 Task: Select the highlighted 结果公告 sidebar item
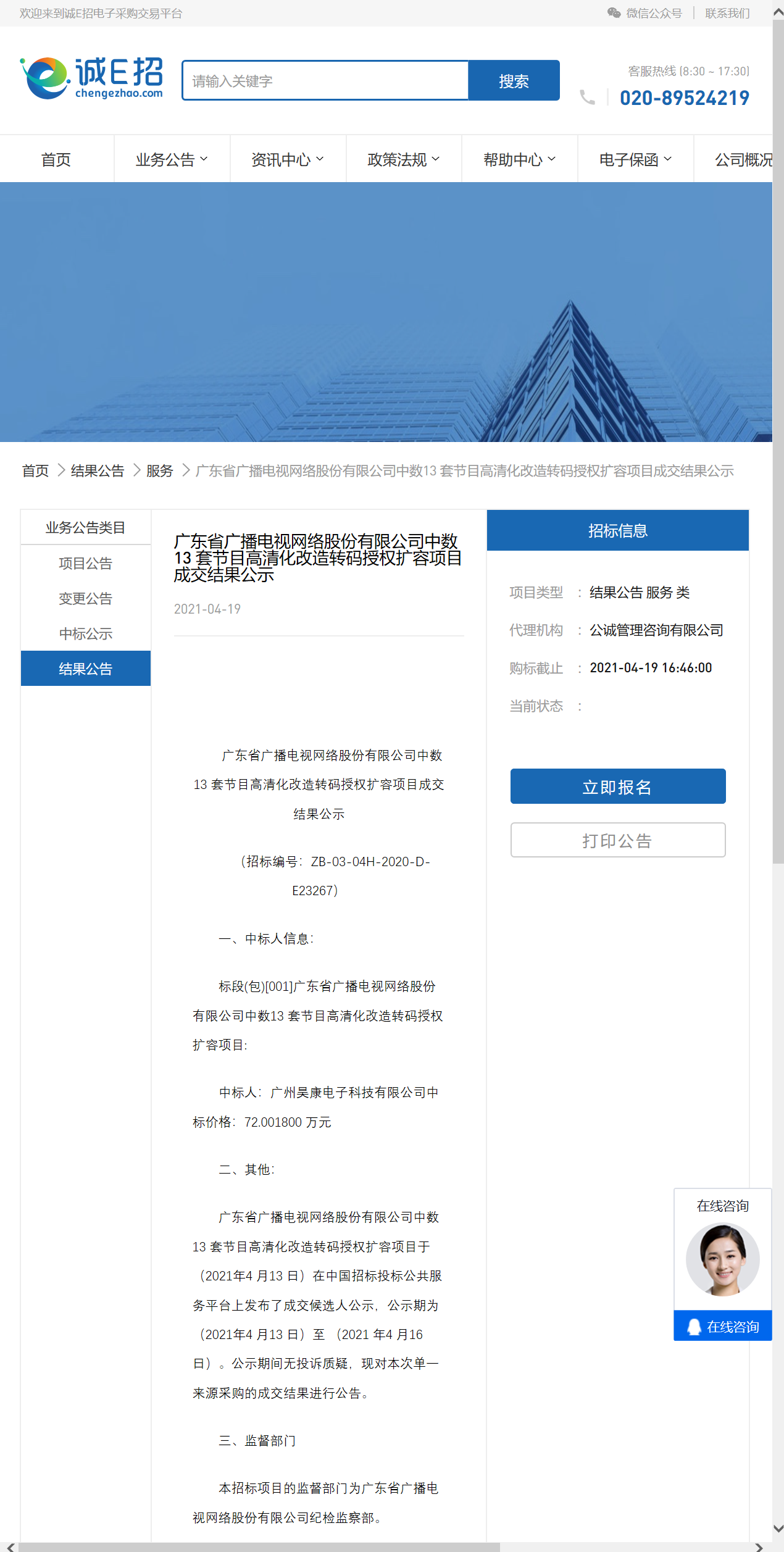coord(86,669)
